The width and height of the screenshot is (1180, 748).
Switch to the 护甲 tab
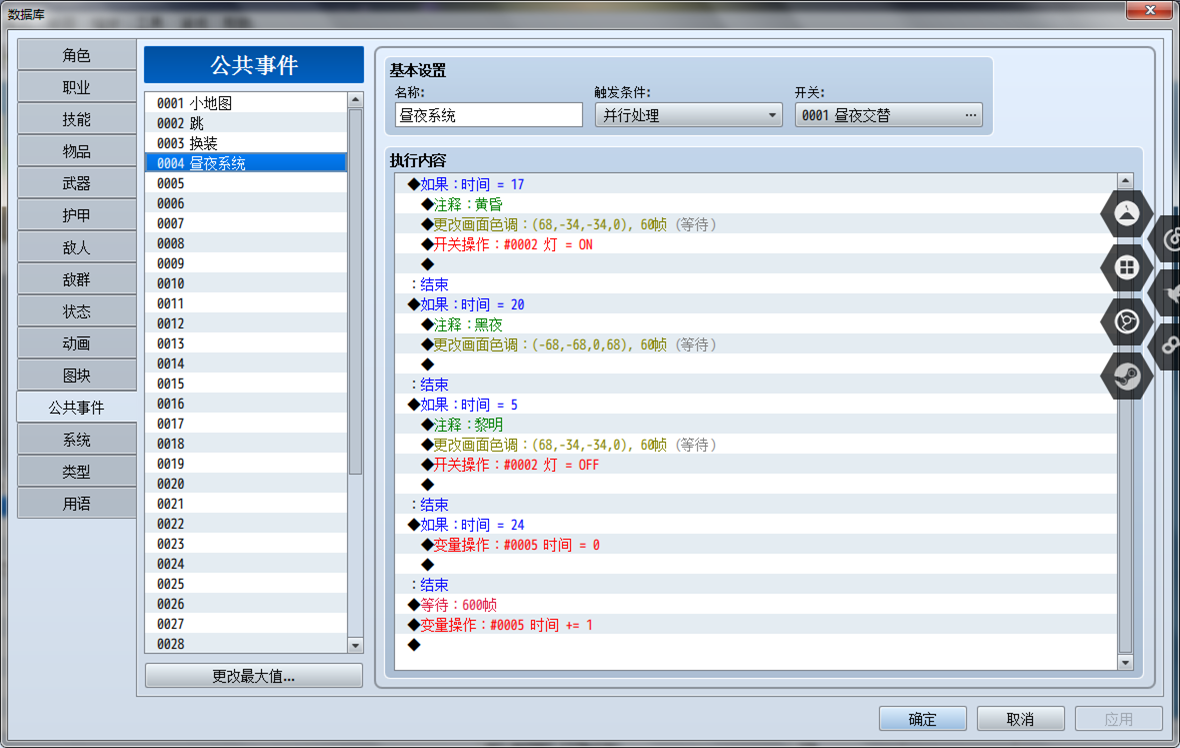pos(76,215)
